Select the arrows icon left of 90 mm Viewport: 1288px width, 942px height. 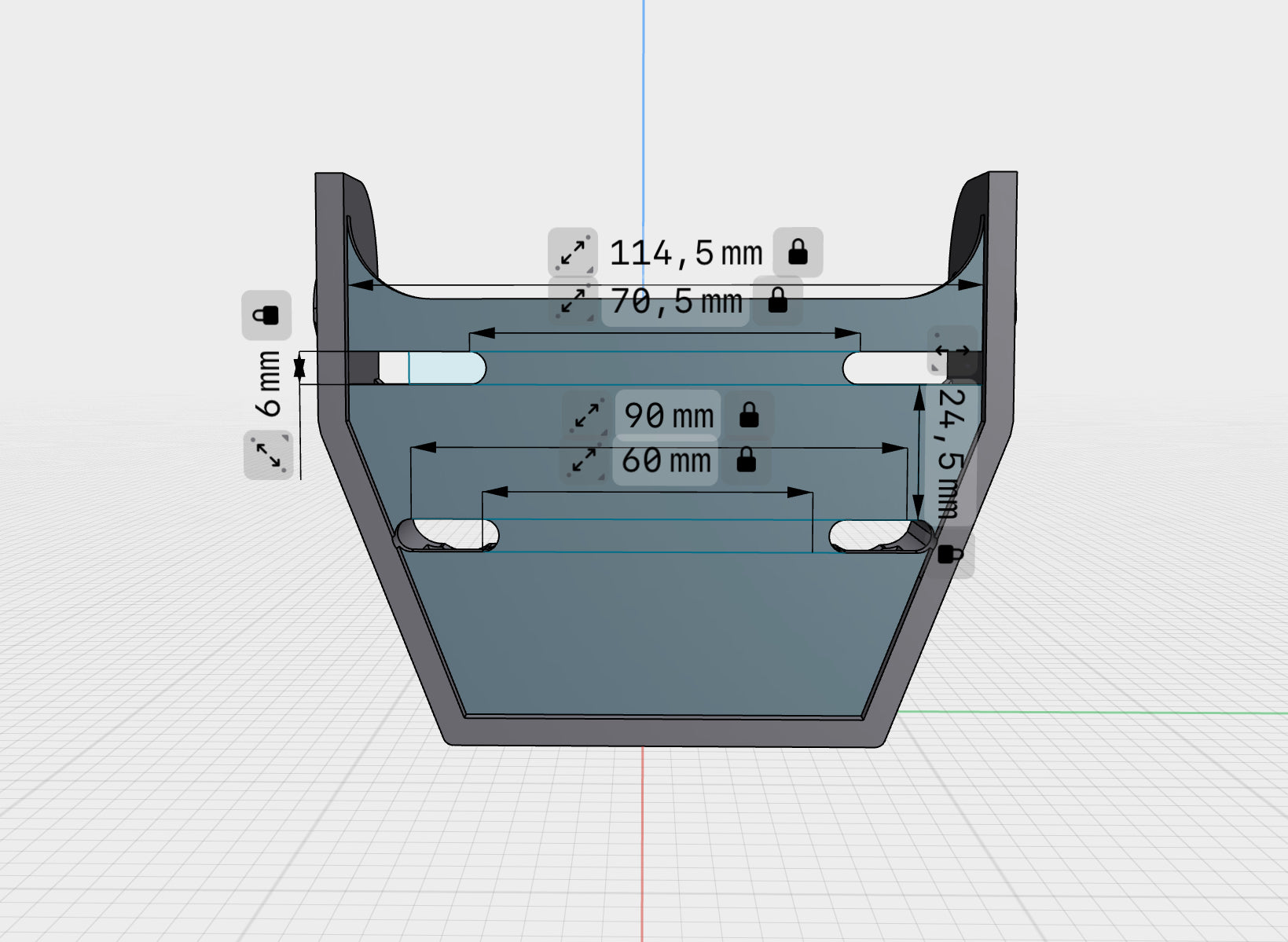pyautogui.click(x=586, y=416)
